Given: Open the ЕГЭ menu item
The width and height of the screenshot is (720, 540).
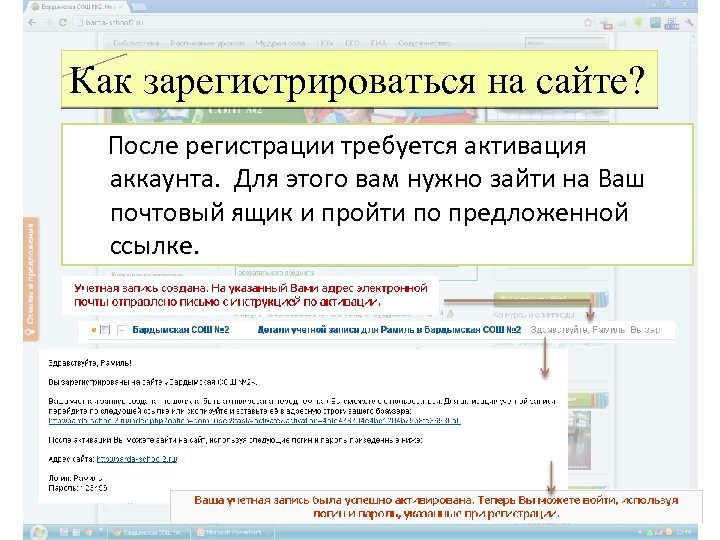Looking at the screenshot, I should pyautogui.click(x=352, y=43).
